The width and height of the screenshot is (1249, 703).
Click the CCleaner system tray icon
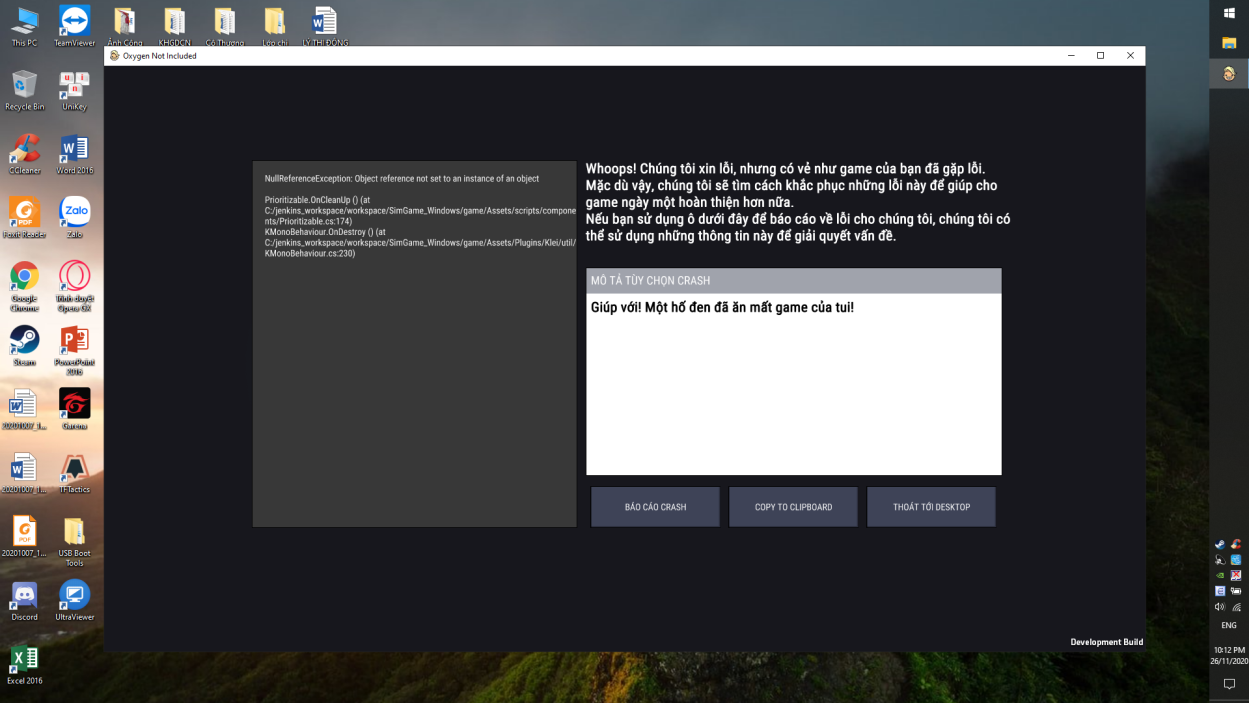[x=1236, y=545]
